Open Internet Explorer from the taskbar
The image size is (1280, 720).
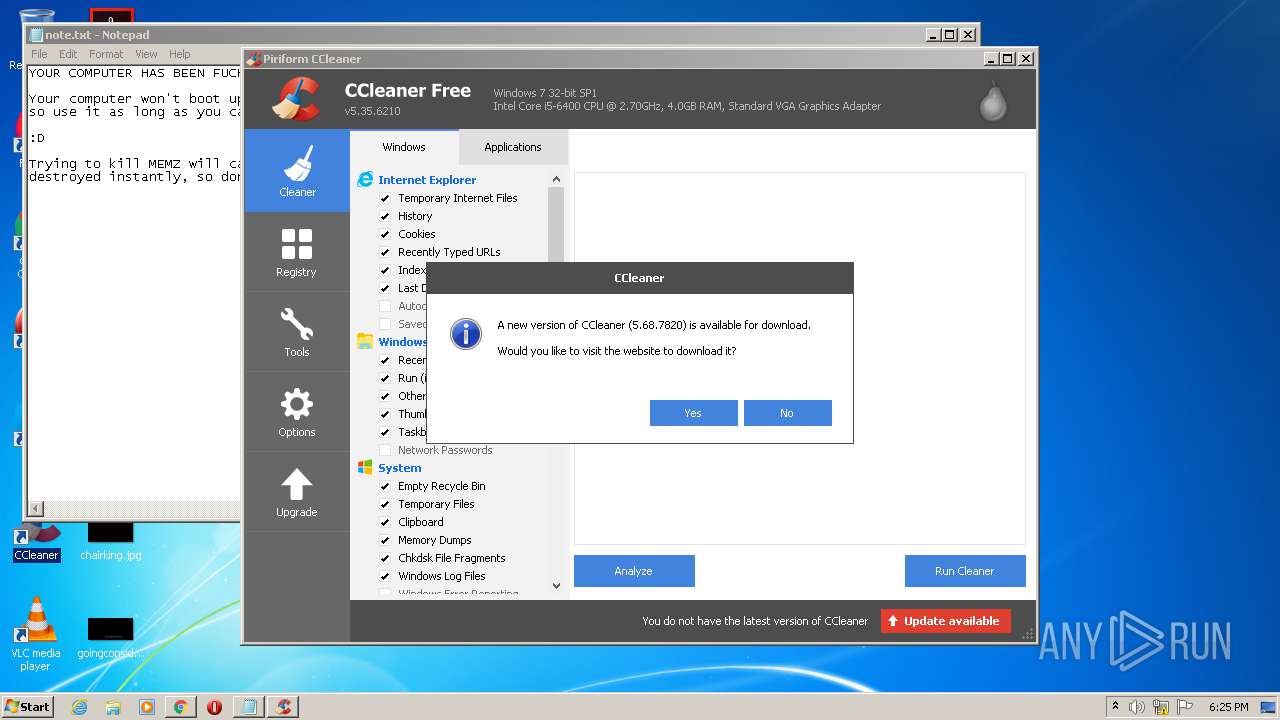tap(80, 707)
